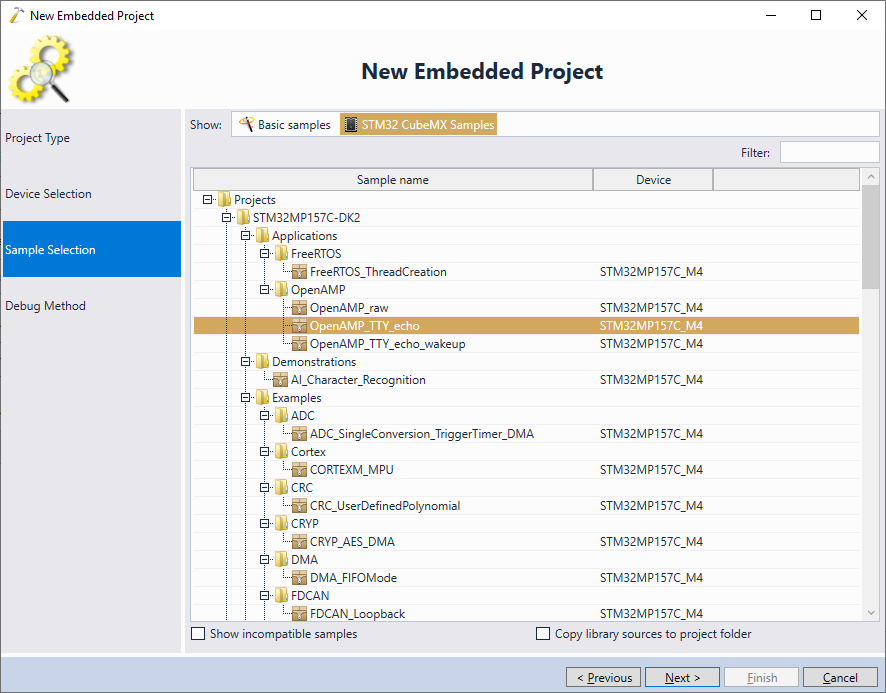The width and height of the screenshot is (886, 693).
Task: Sort by the Device column header
Action: click(x=653, y=180)
